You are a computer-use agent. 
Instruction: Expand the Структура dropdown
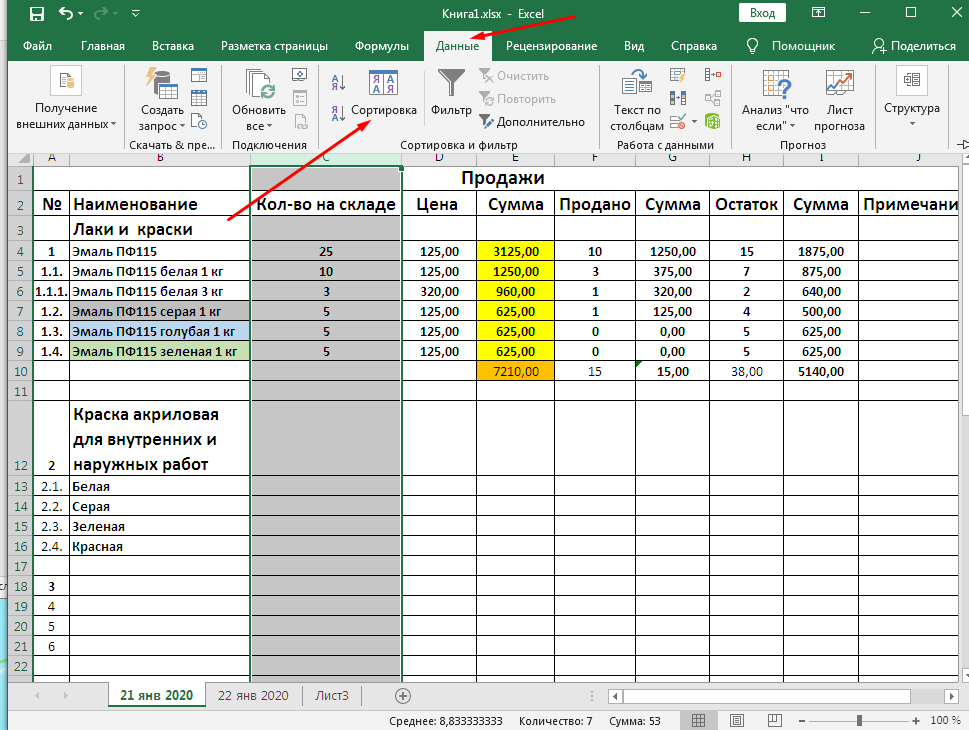912,99
